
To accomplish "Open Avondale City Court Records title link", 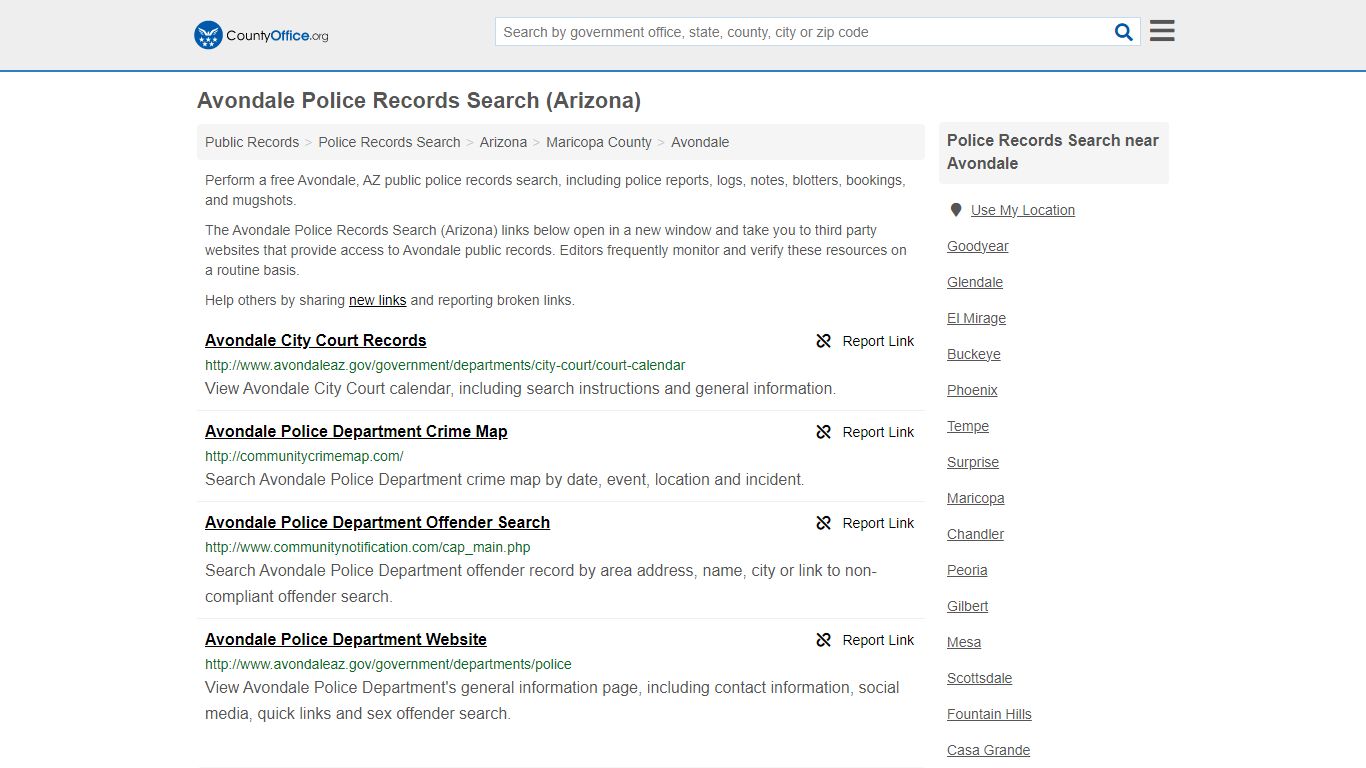I will tap(316, 340).
